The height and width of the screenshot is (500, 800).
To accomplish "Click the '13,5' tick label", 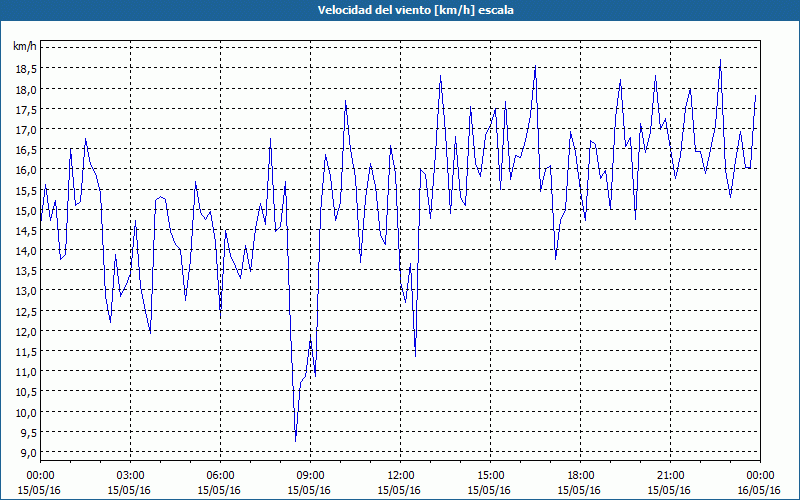I will click(x=27, y=271).
